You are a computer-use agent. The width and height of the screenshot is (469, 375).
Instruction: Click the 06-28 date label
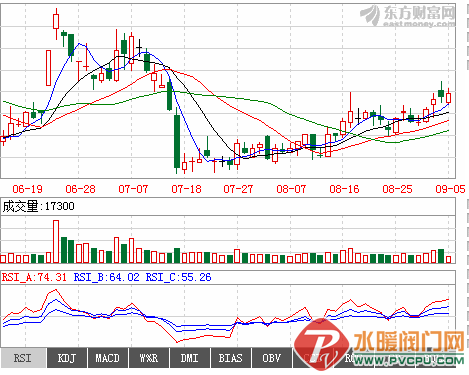tap(80, 189)
